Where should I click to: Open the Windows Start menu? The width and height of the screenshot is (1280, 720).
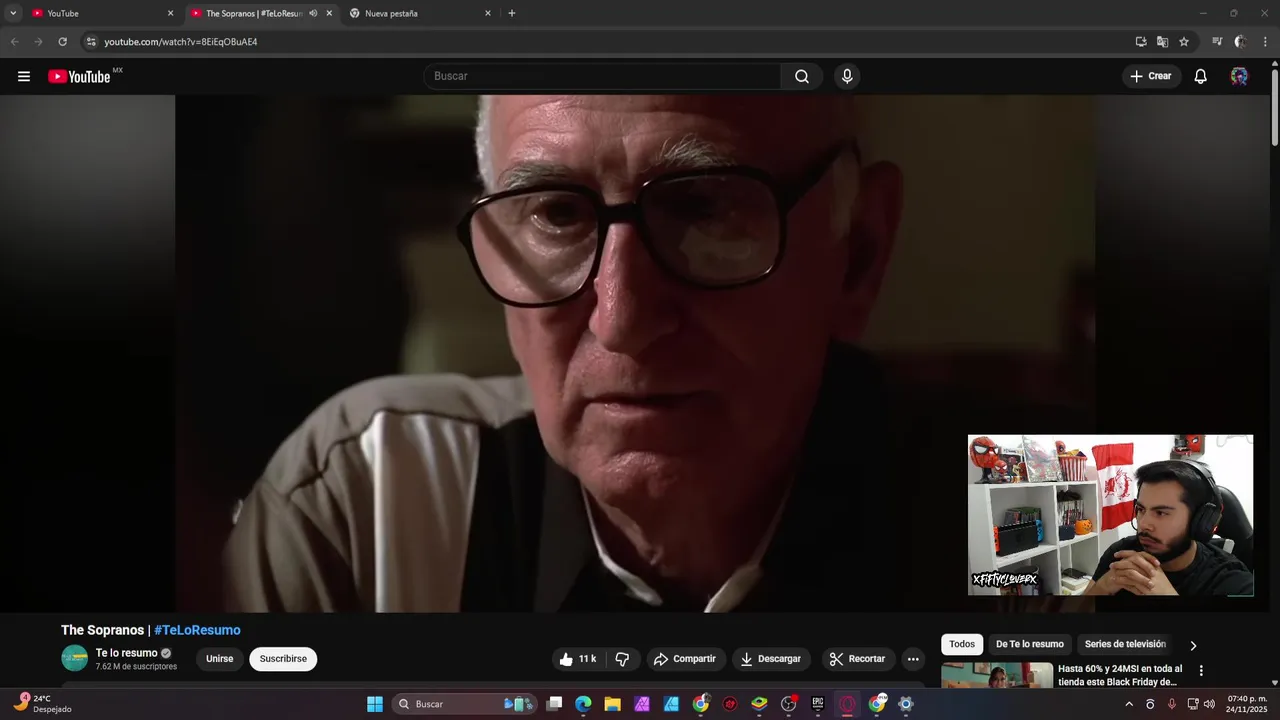click(375, 704)
